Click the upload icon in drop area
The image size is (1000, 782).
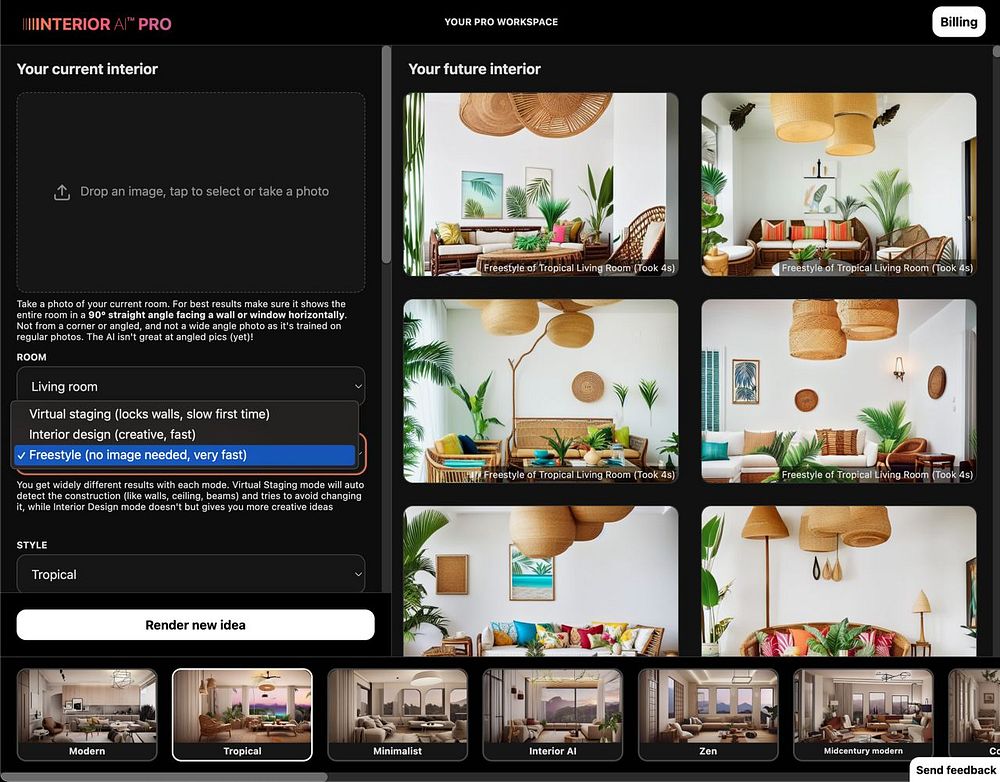click(x=62, y=192)
